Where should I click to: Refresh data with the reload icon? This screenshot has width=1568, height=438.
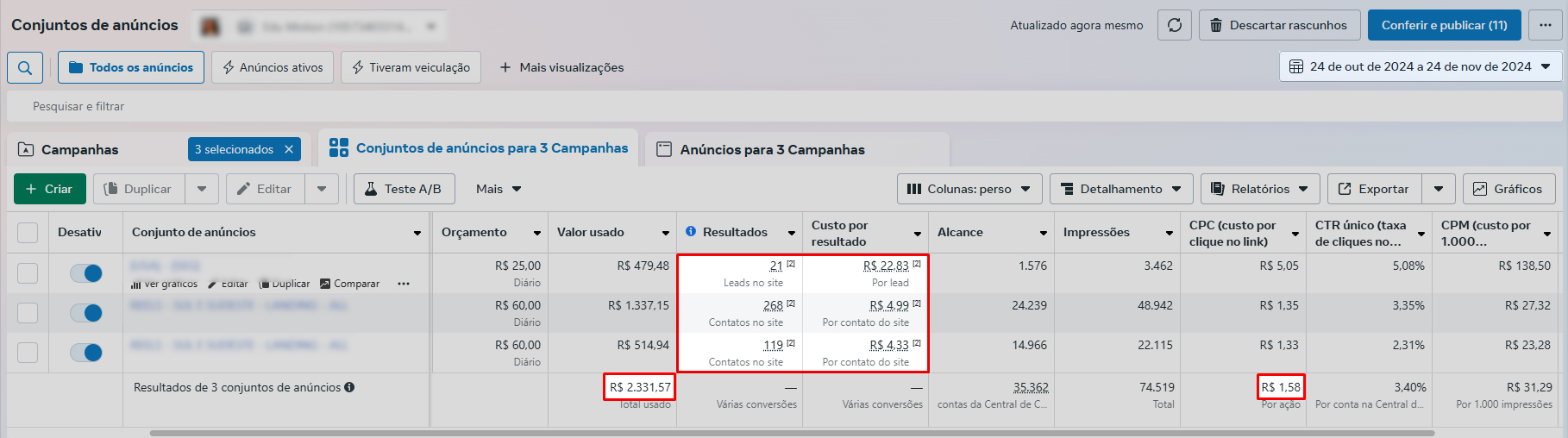point(1174,25)
